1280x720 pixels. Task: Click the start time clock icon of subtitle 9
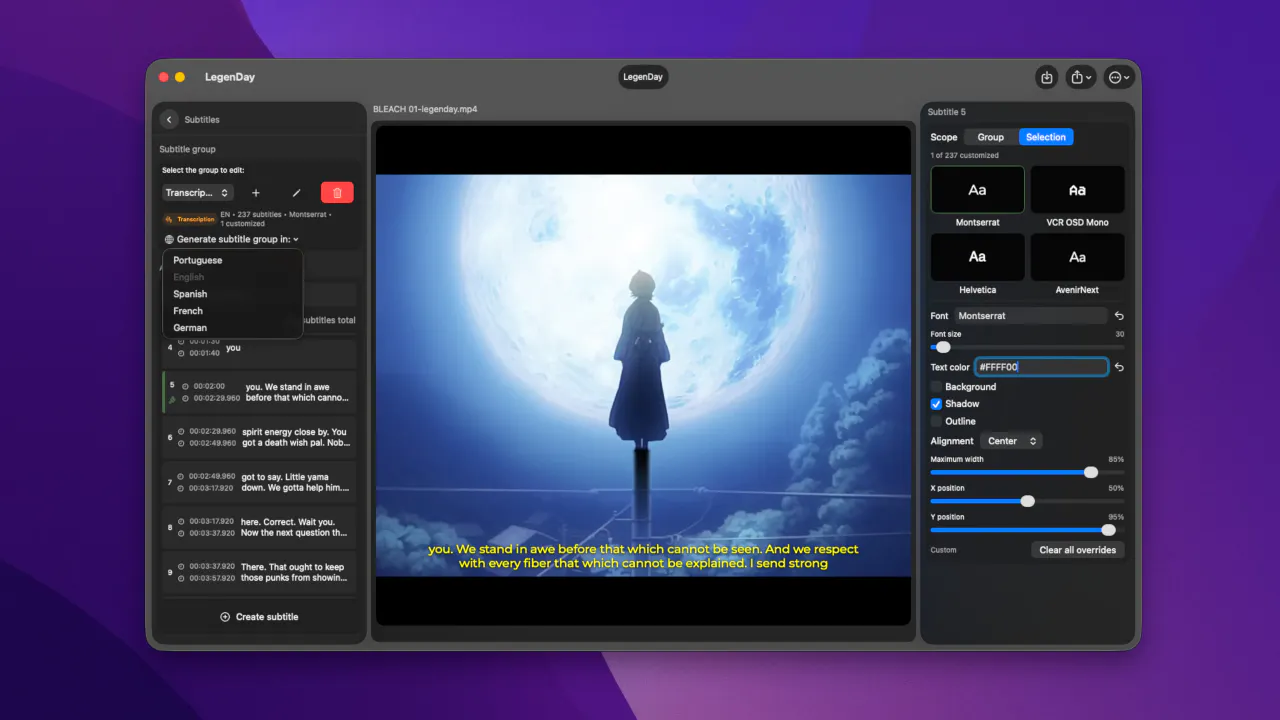coord(181,567)
